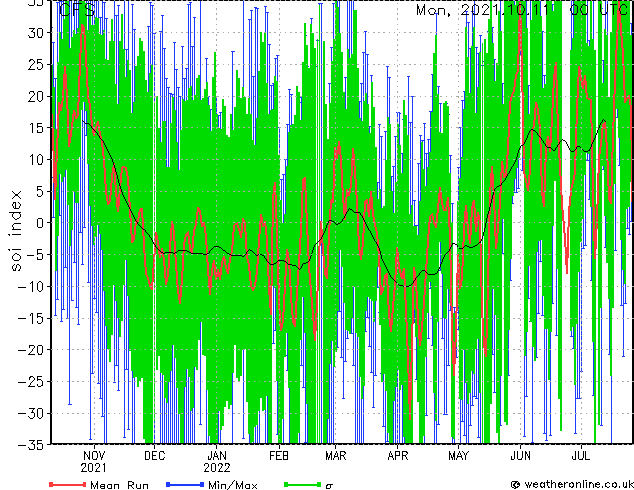The height and width of the screenshot is (490, 634).
Task: Click the '-20' y-axis tick label
Action: click(31, 350)
